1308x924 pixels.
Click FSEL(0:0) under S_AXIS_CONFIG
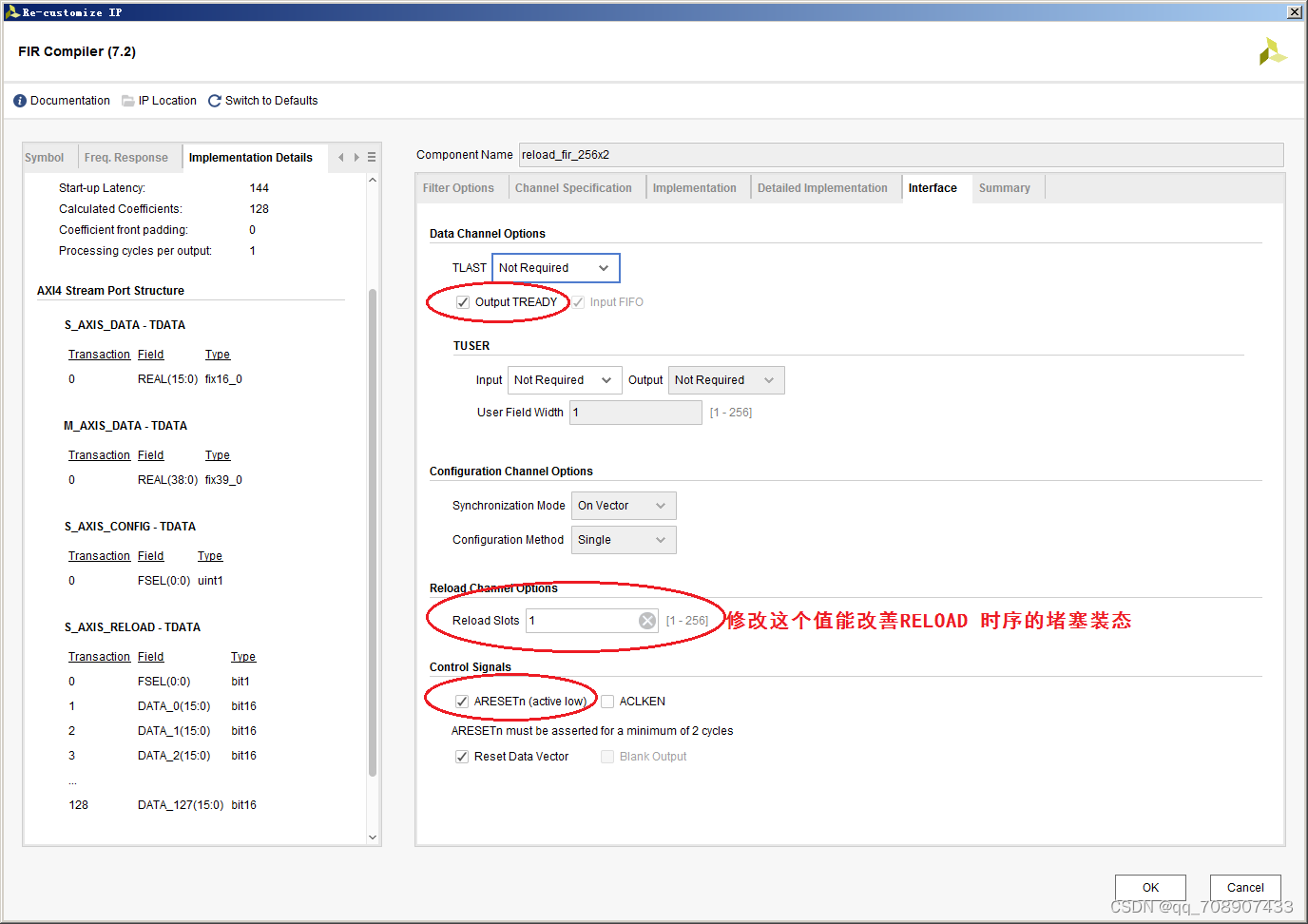click(163, 581)
